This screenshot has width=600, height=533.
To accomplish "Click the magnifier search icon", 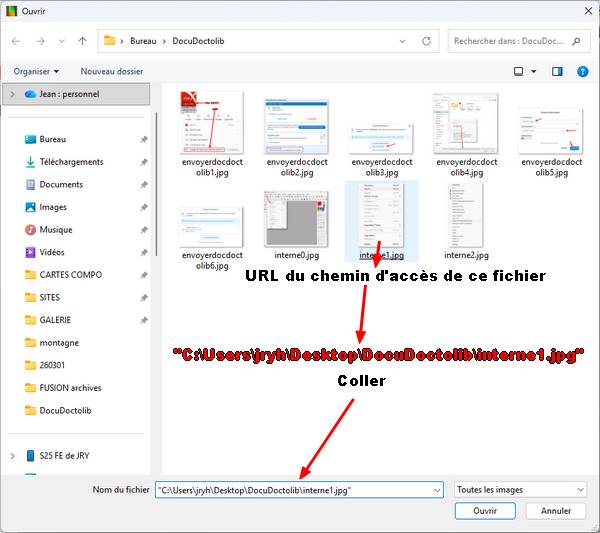I will point(576,41).
